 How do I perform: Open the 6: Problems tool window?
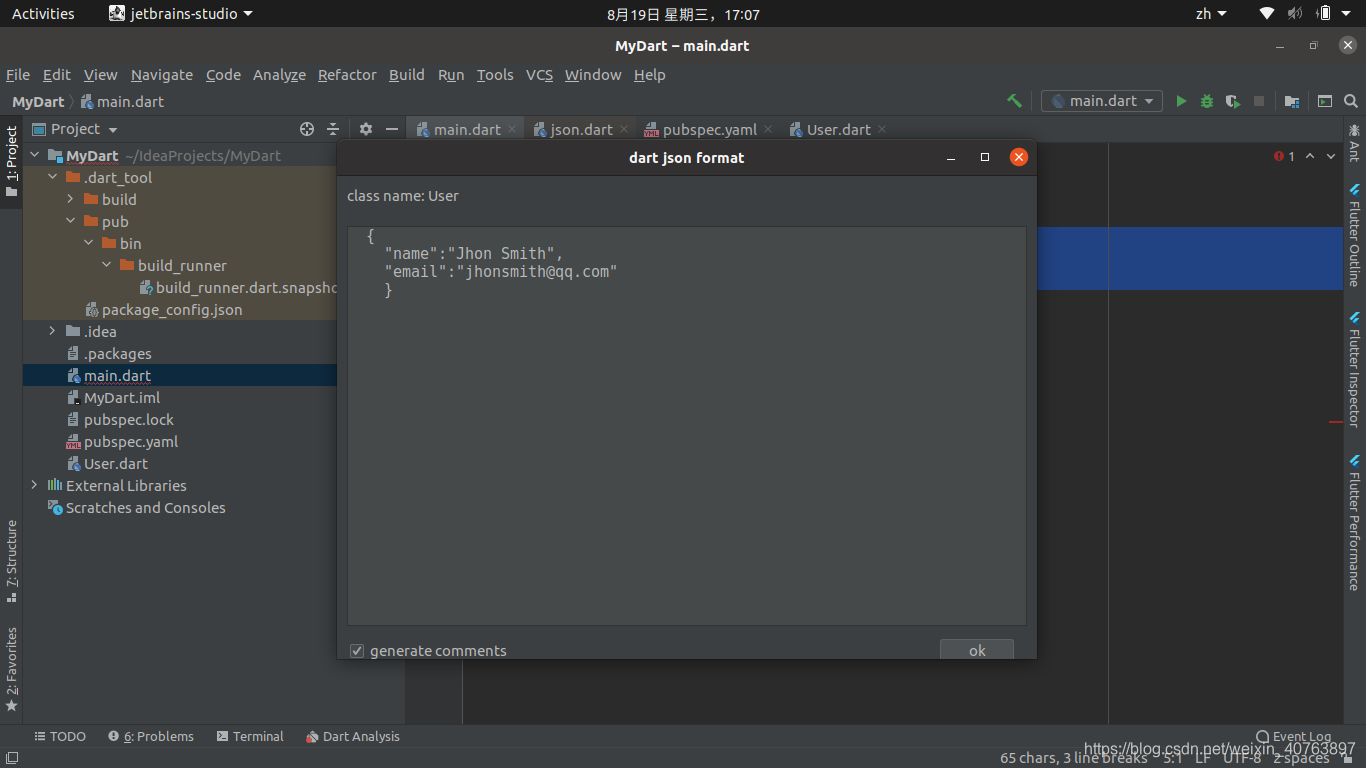point(151,736)
